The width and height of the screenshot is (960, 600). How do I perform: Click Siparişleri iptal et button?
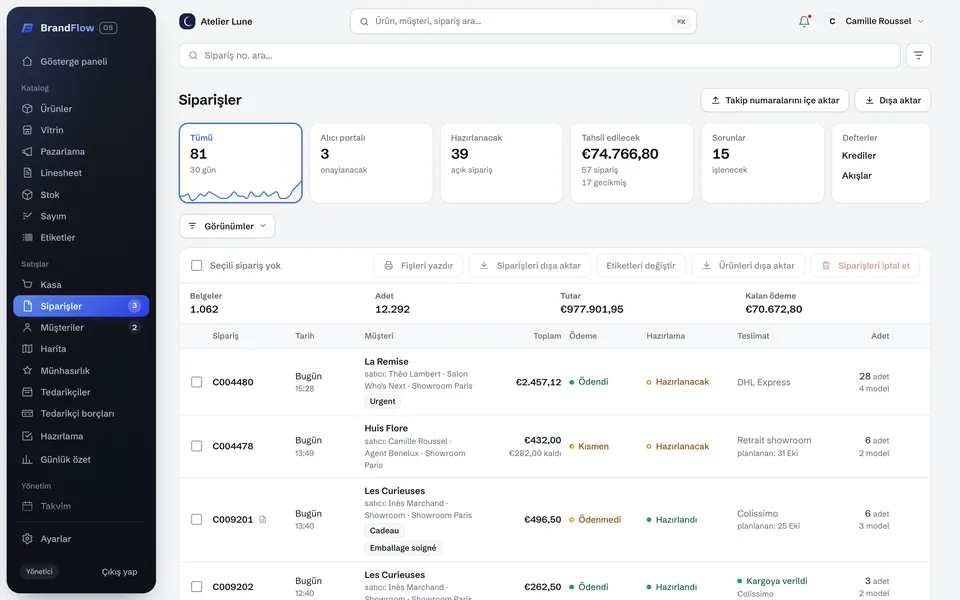point(865,266)
